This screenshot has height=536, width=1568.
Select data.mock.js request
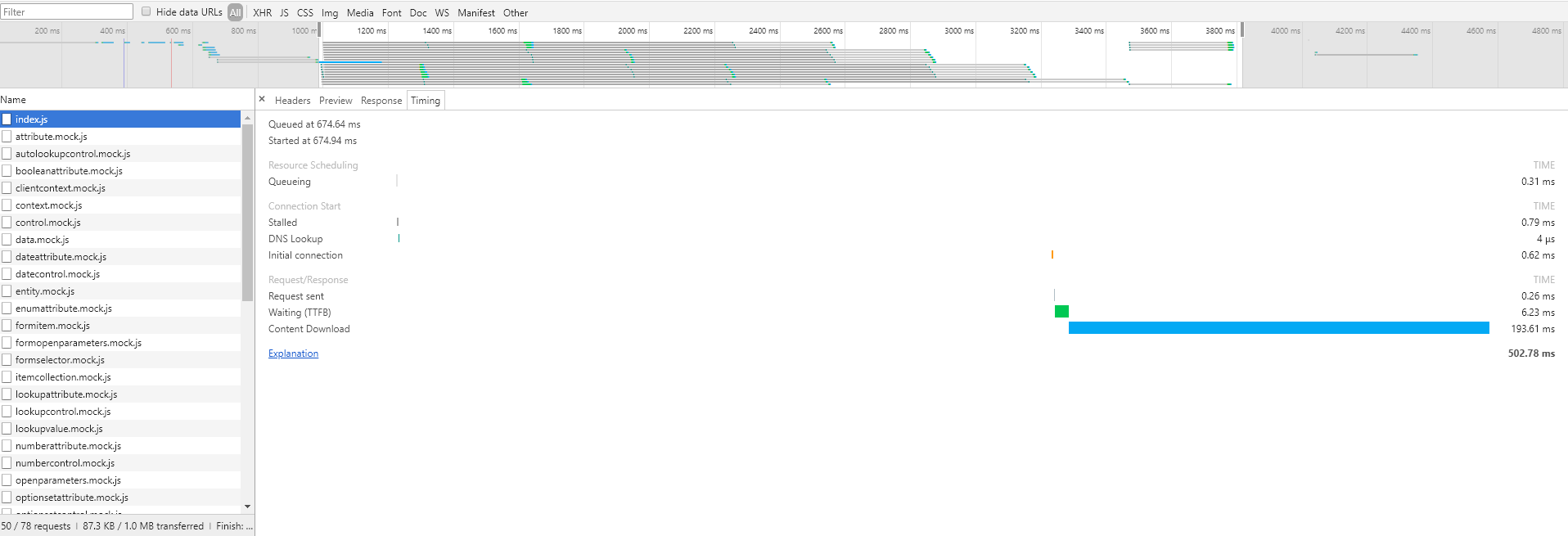pyautogui.click(x=120, y=240)
